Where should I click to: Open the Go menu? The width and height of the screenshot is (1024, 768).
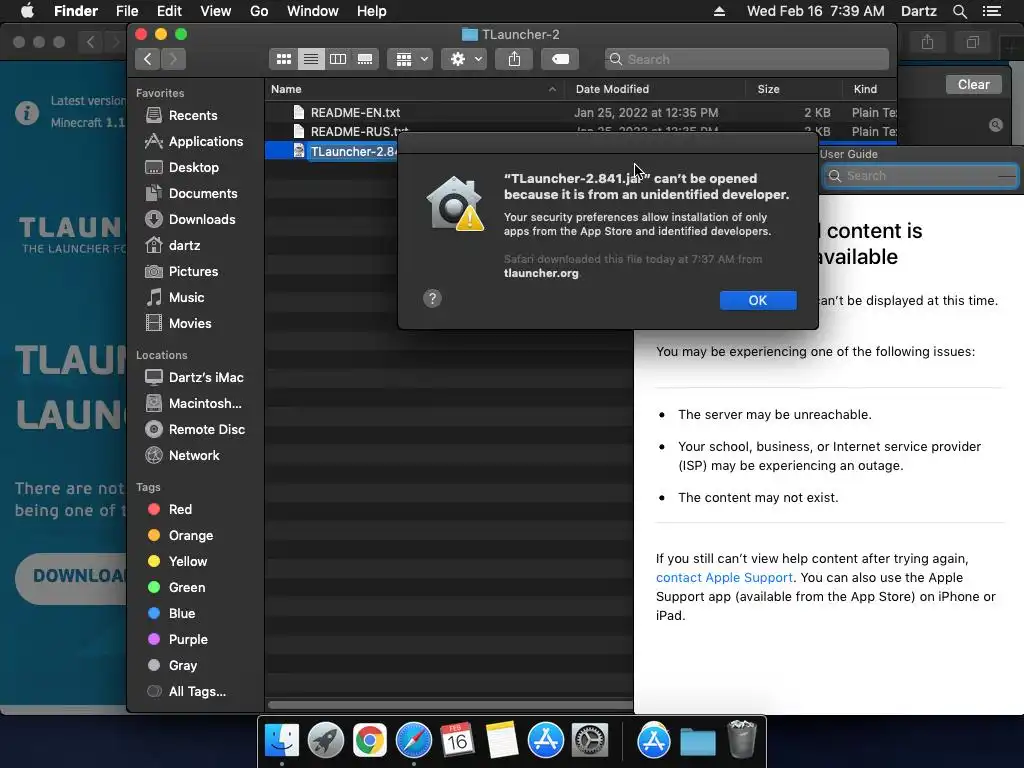(x=259, y=11)
